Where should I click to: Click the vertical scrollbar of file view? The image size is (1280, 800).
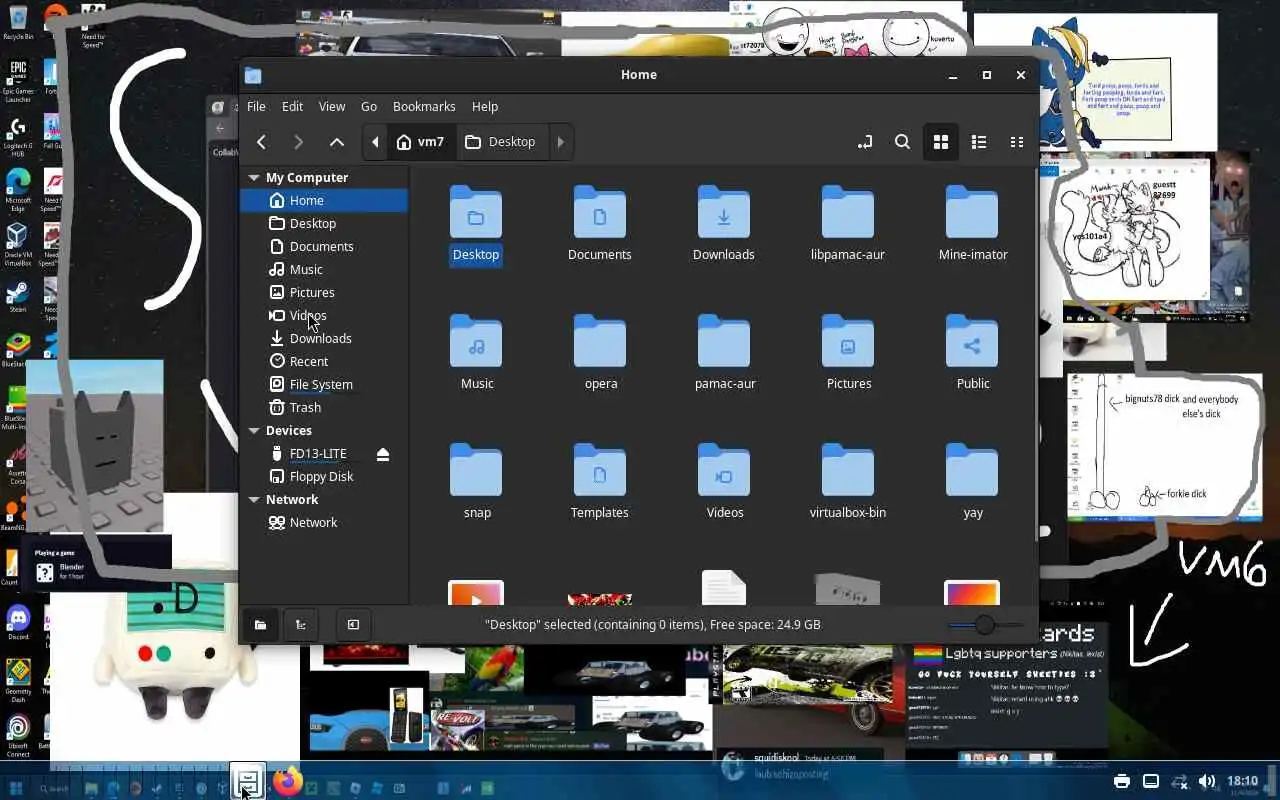(x=1035, y=355)
